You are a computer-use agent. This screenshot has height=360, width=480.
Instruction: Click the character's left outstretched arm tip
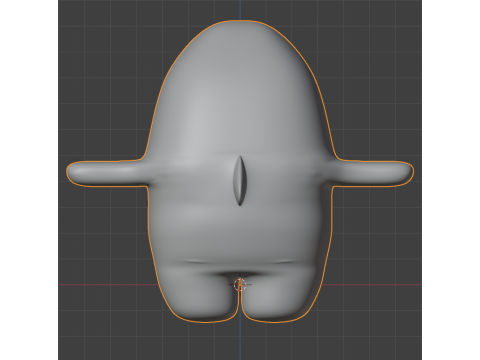pyautogui.click(x=75, y=173)
